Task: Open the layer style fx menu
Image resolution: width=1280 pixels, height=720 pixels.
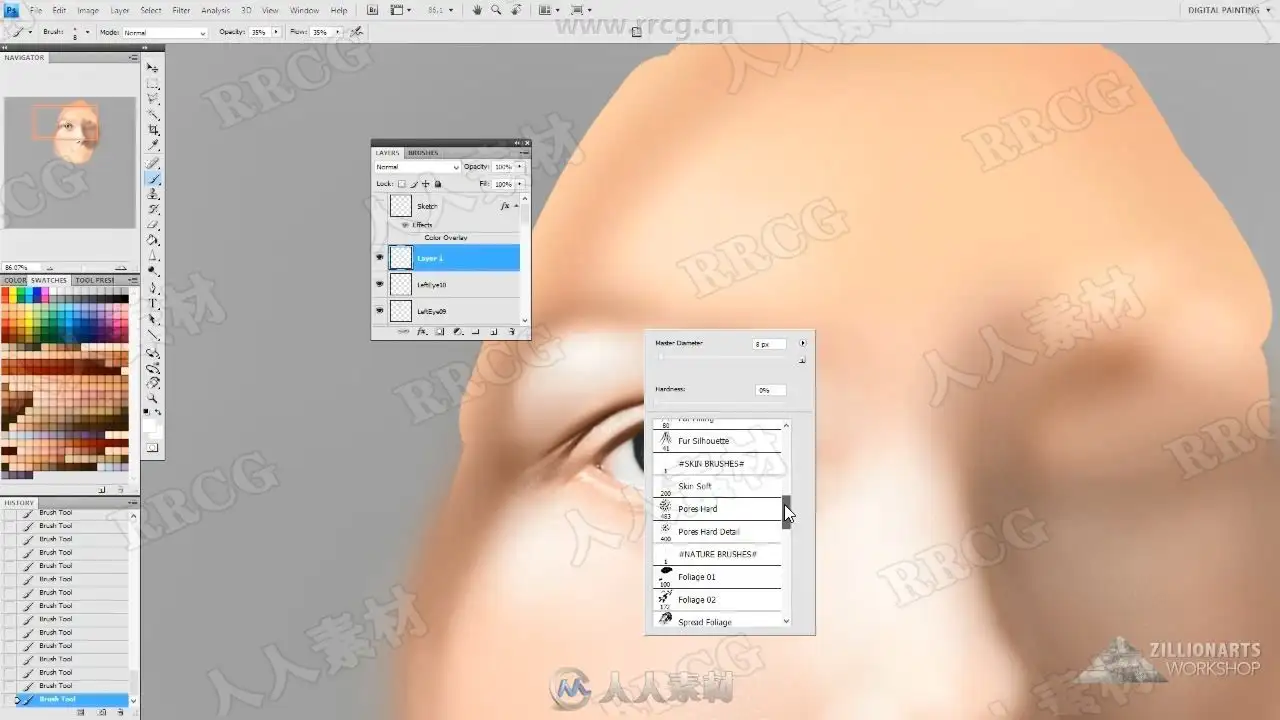Action: pos(422,332)
